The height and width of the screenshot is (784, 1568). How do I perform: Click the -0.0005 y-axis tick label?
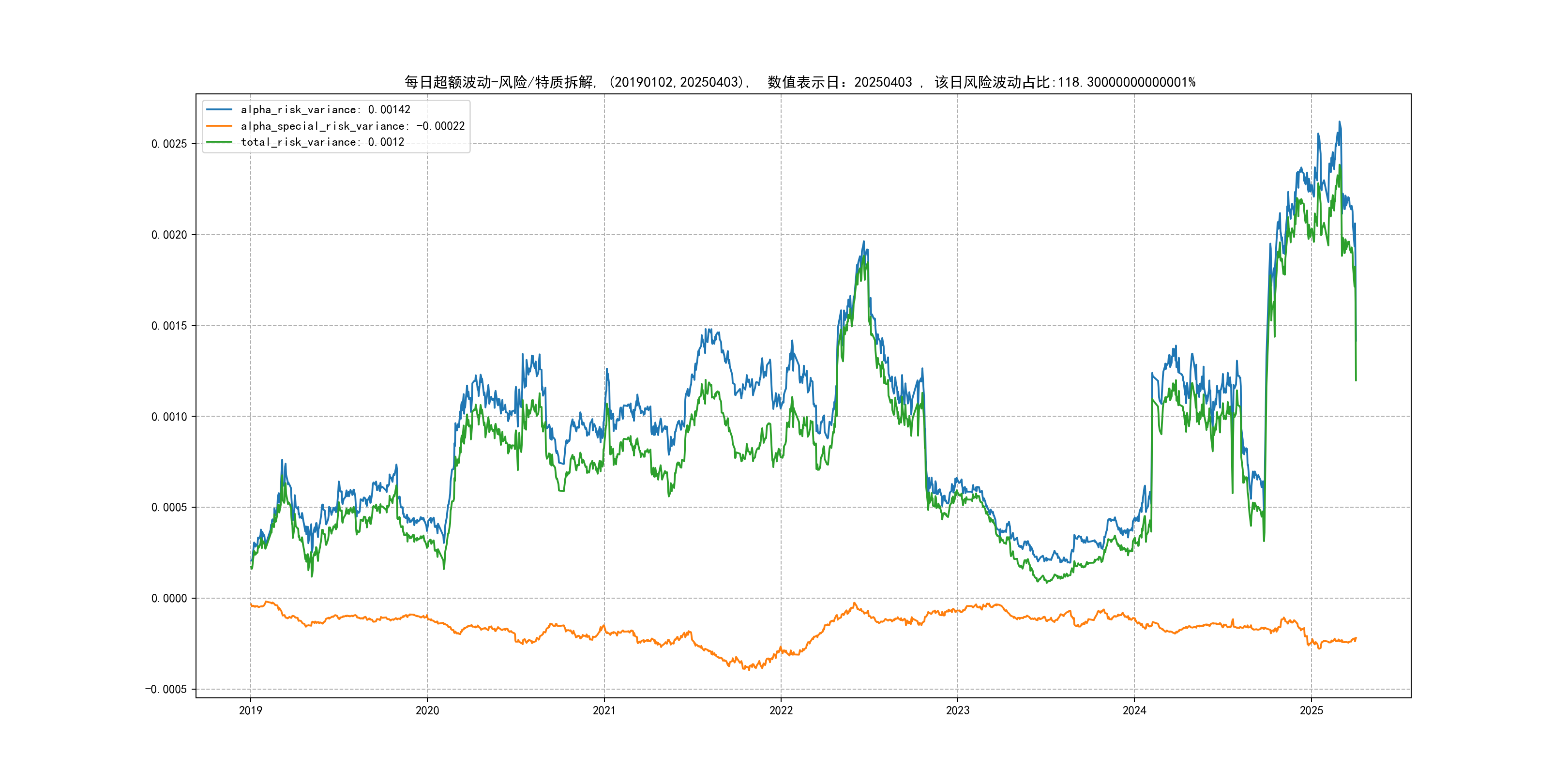[166, 689]
